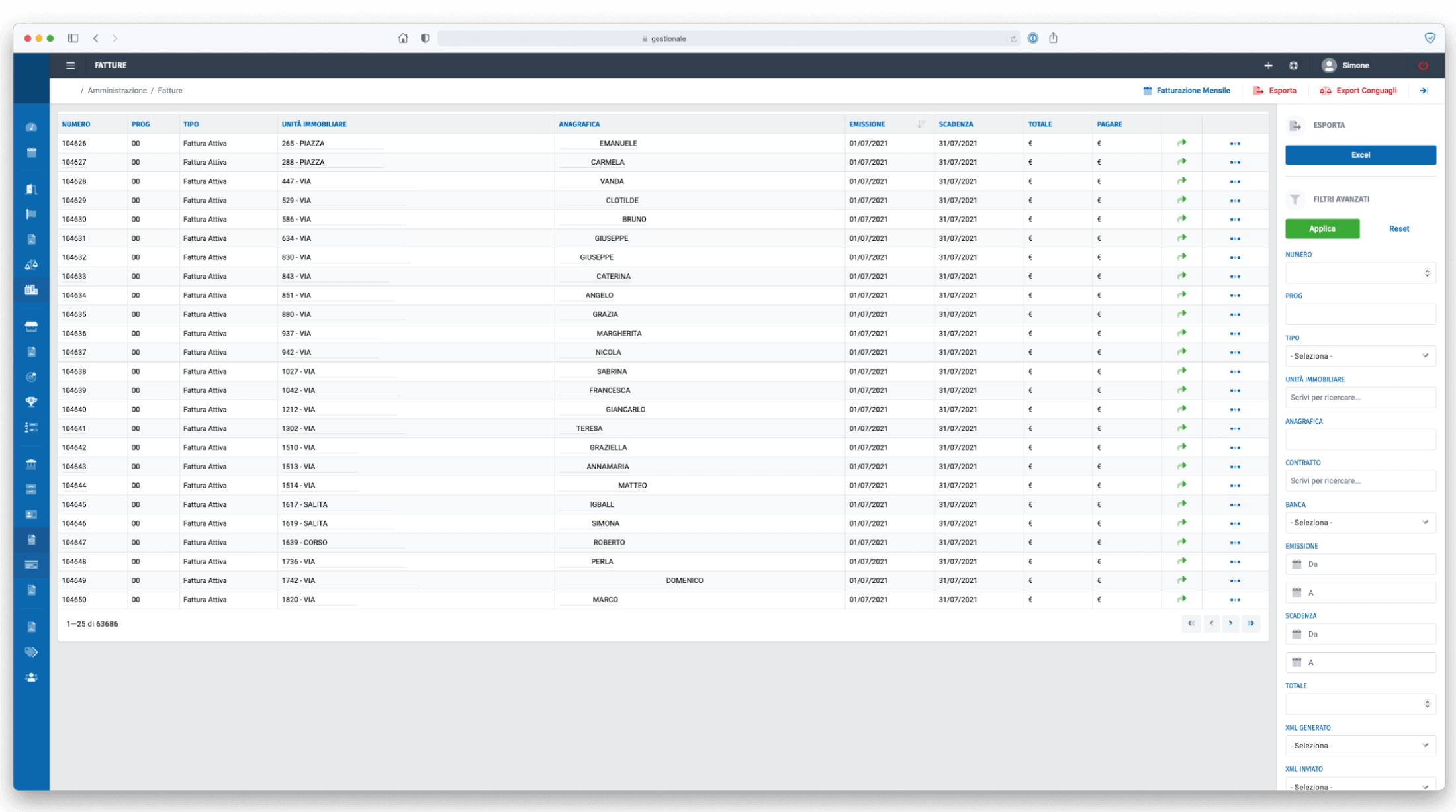Open the target icon in the sidebar

[x=31, y=377]
